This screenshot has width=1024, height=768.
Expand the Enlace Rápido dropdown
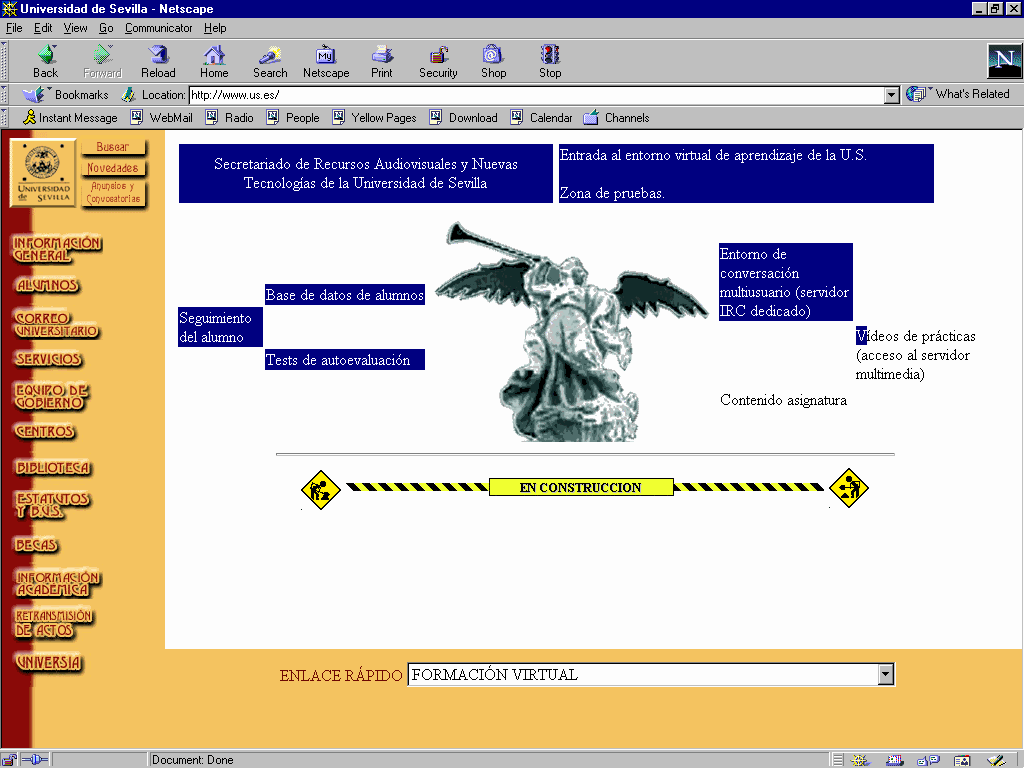pyautogui.click(x=885, y=675)
